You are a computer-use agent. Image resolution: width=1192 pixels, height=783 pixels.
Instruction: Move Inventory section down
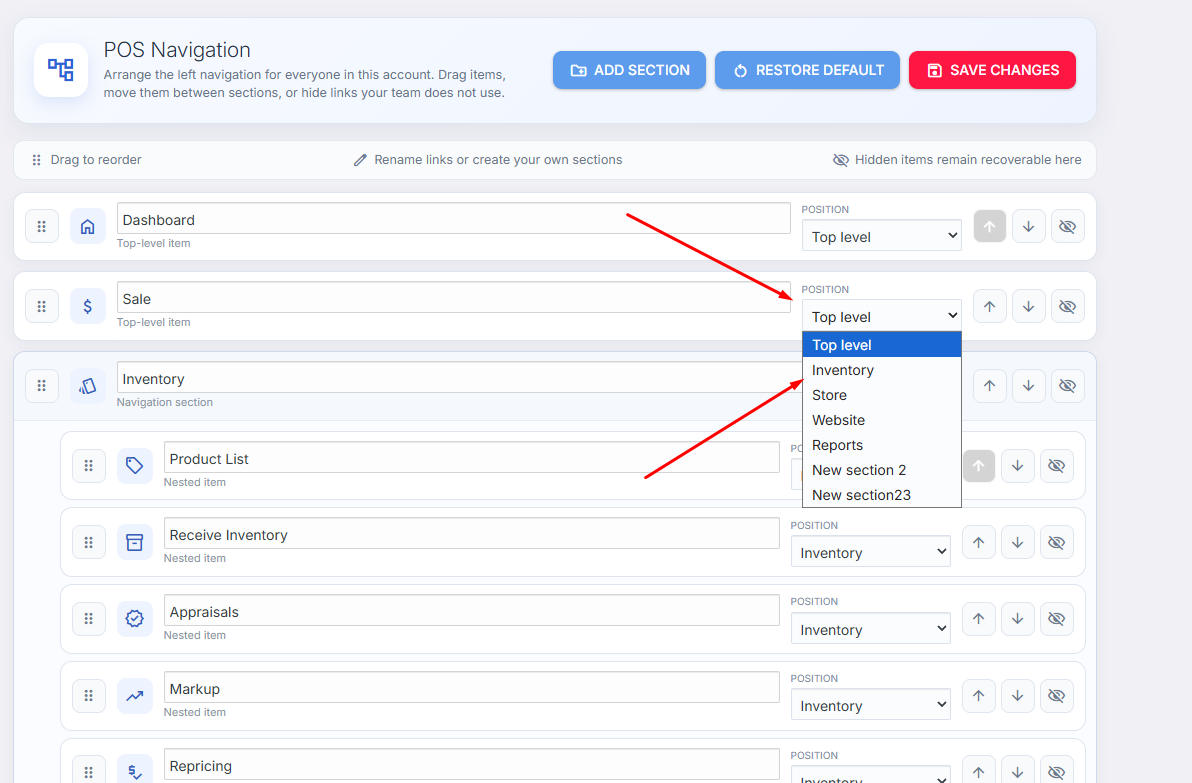1029,385
